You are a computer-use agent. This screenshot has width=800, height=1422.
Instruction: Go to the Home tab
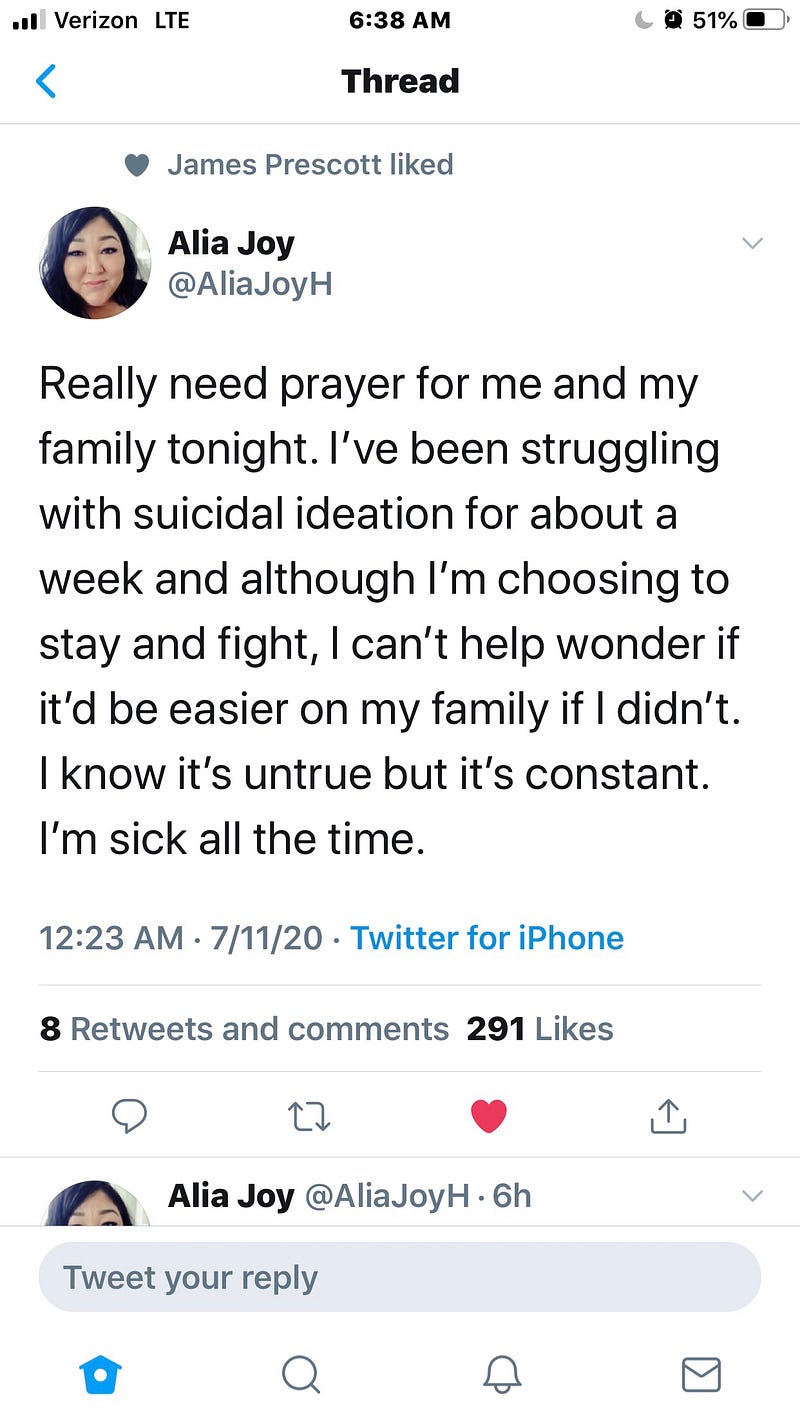[100, 1374]
